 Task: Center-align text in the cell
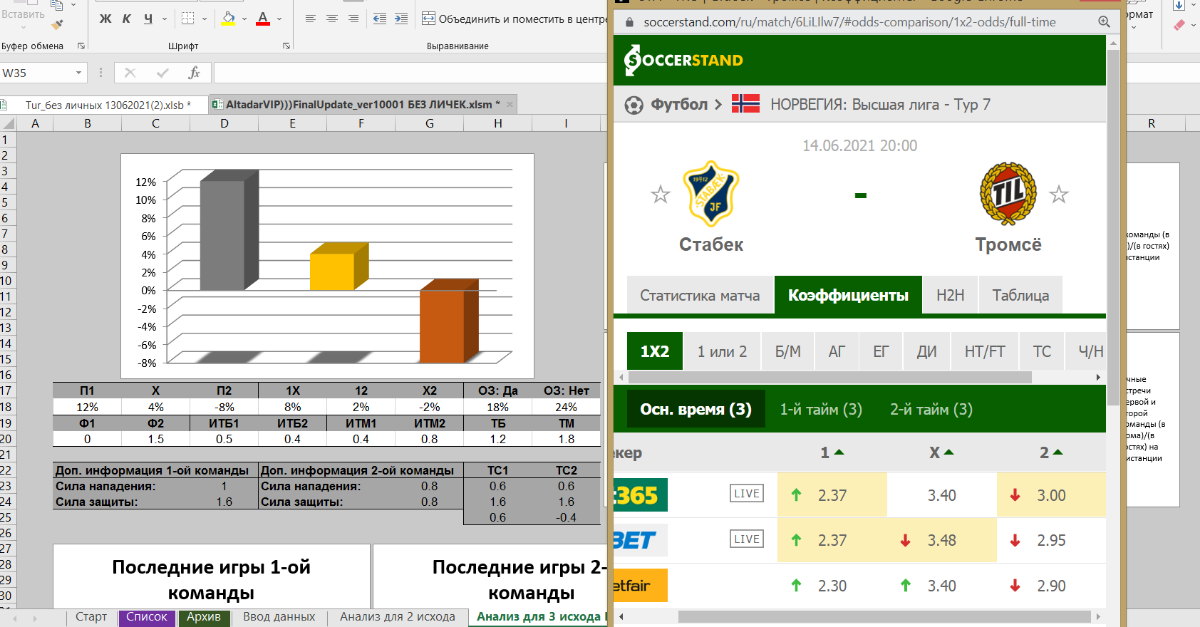331,19
